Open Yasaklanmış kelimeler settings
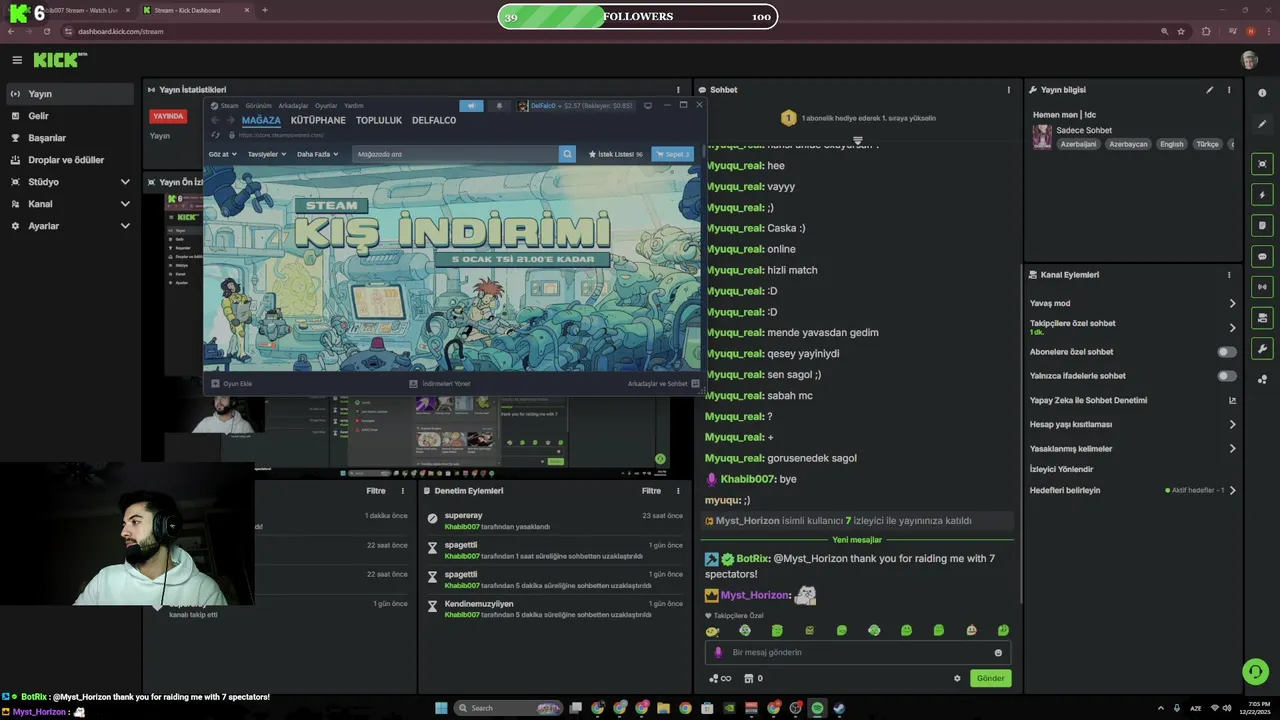Image resolution: width=1280 pixels, height=720 pixels. pyautogui.click(x=1133, y=449)
